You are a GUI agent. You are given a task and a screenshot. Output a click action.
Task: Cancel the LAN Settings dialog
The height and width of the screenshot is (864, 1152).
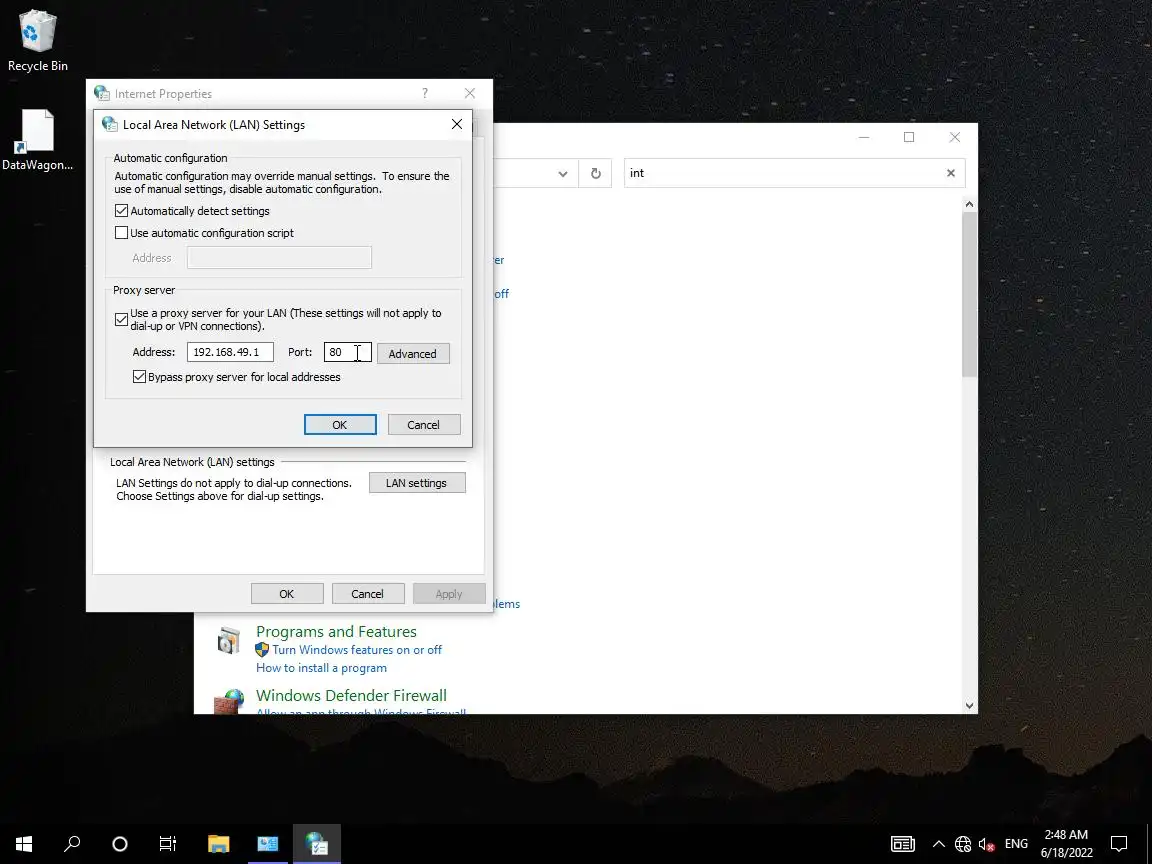pyautogui.click(x=424, y=425)
